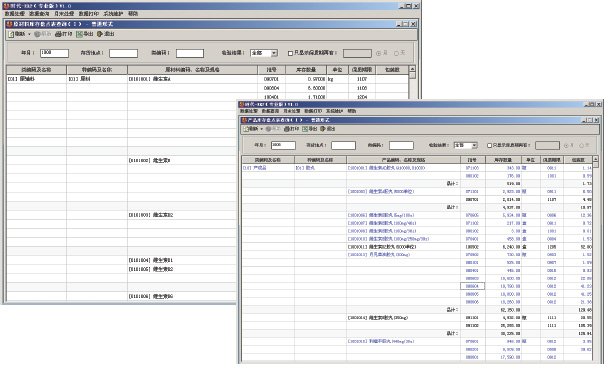Open Refresh button dropdown arrow, back window
Viewport: 604px width, 369px height.
[29, 34]
